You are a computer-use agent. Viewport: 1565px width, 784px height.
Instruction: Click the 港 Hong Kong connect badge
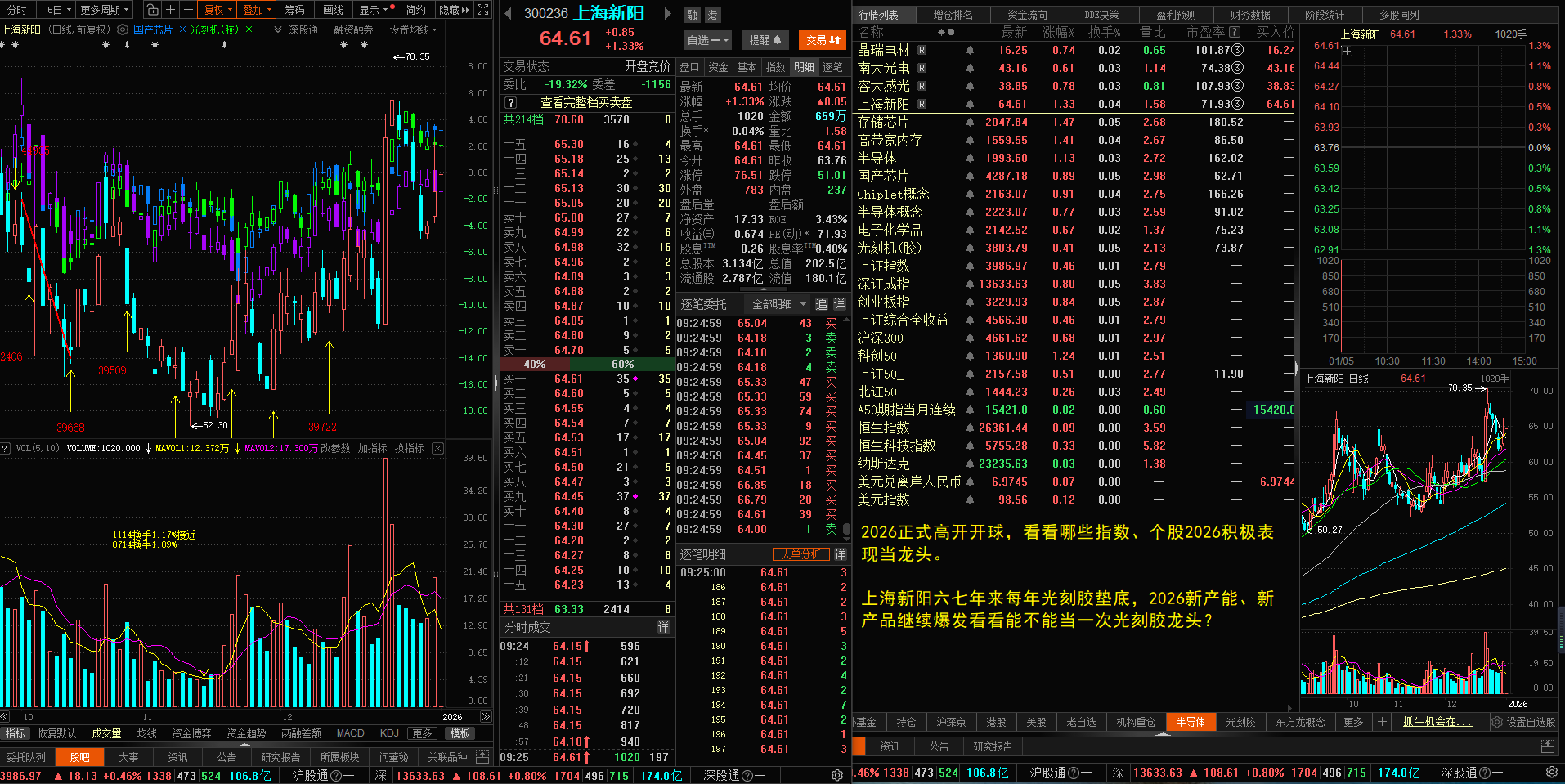coord(712,15)
